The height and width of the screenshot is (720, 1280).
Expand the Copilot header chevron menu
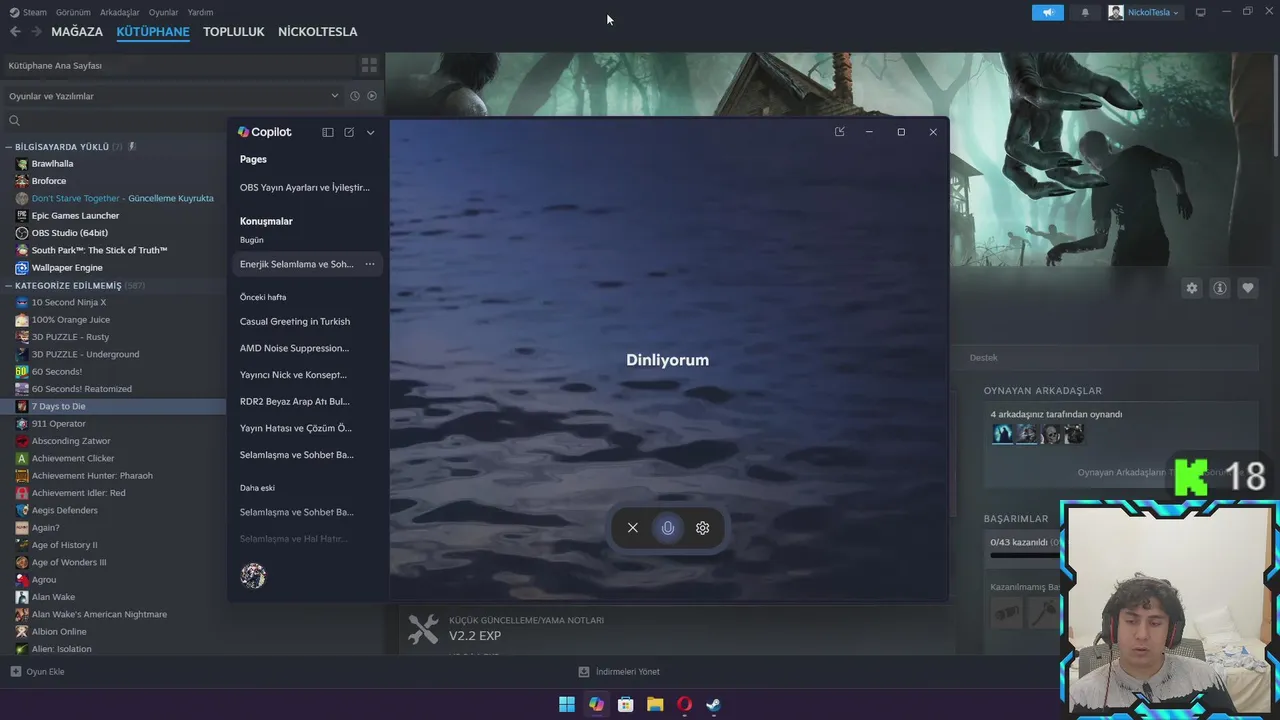pos(370,132)
